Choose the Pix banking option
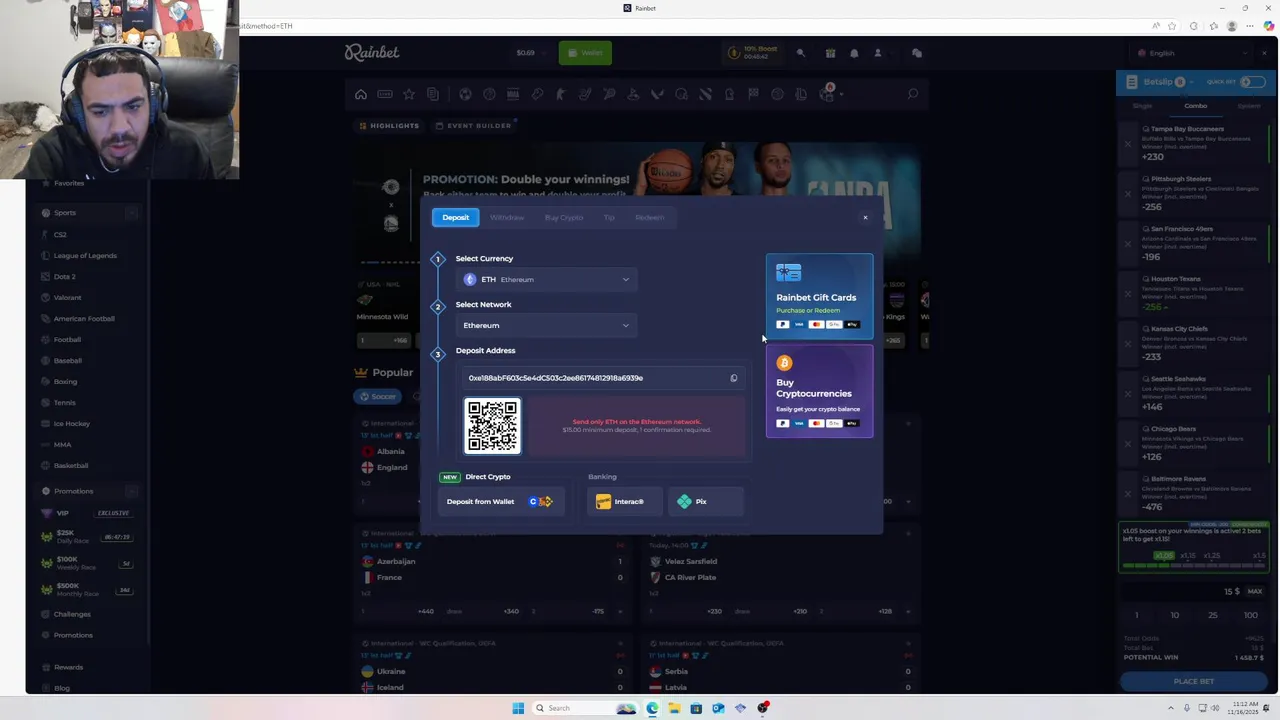Screen dimensions: 1280x720 (x=706, y=501)
